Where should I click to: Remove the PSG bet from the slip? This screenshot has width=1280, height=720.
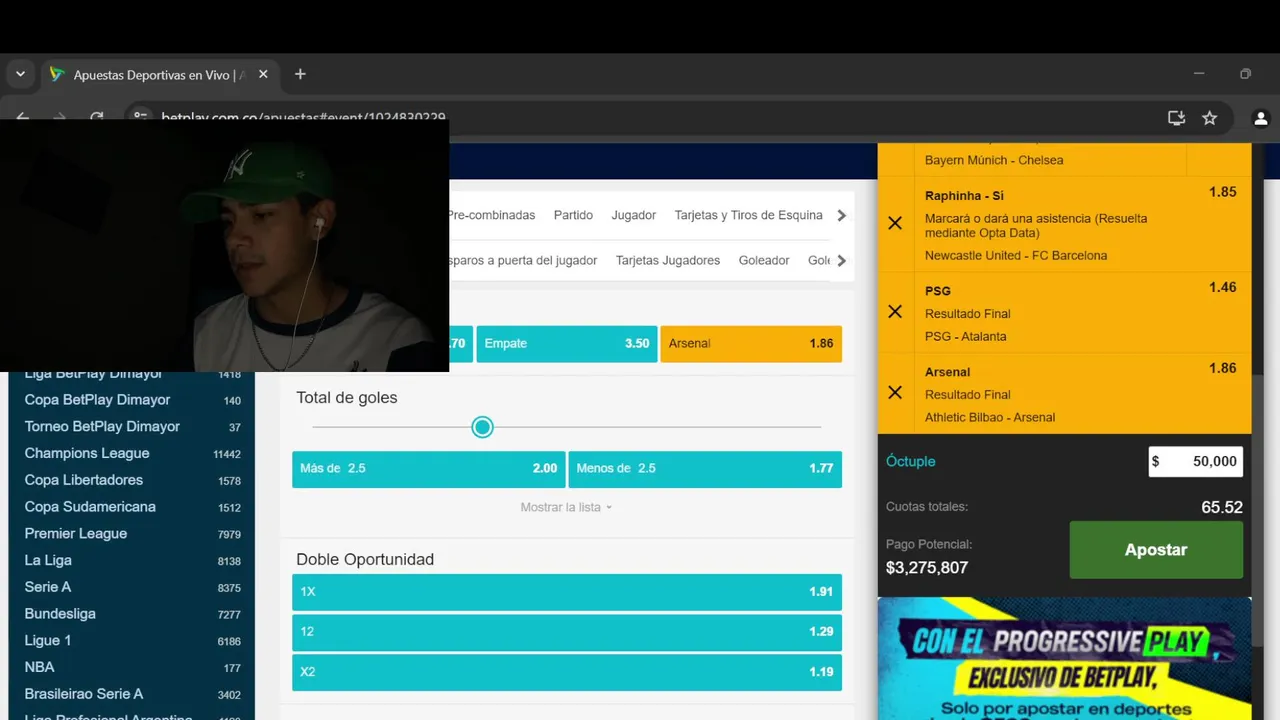coord(895,312)
